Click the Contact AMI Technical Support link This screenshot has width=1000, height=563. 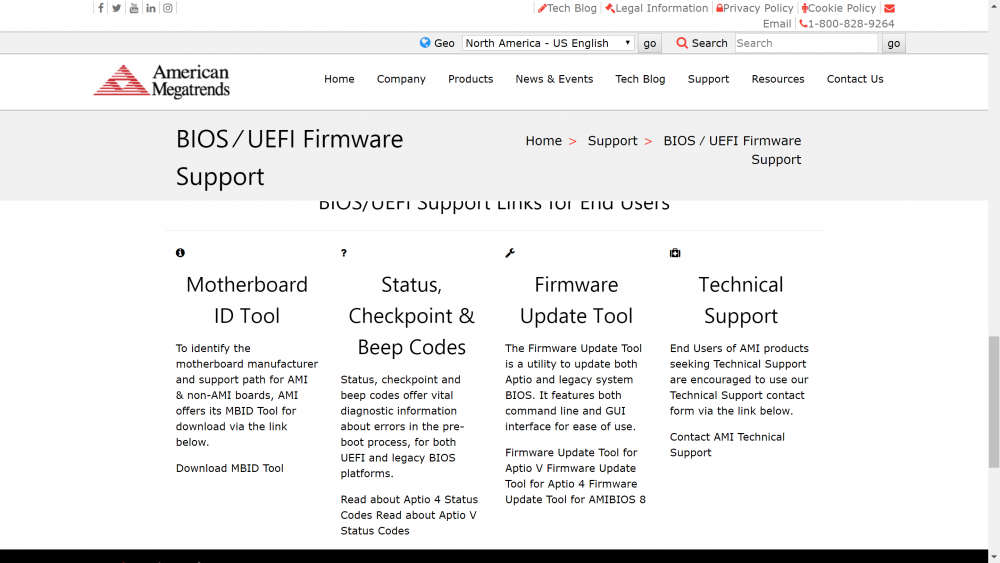(x=727, y=444)
